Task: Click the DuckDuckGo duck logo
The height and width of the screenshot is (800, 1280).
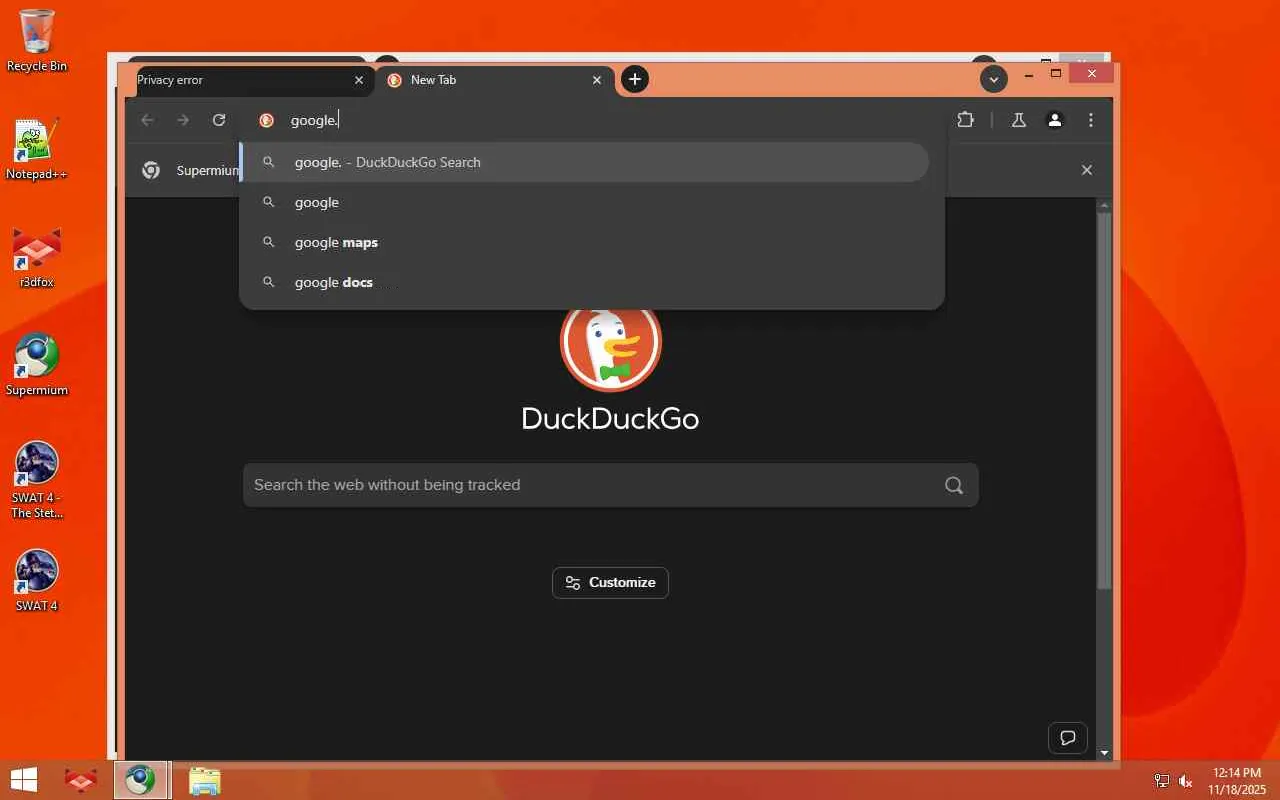Action: 611,345
